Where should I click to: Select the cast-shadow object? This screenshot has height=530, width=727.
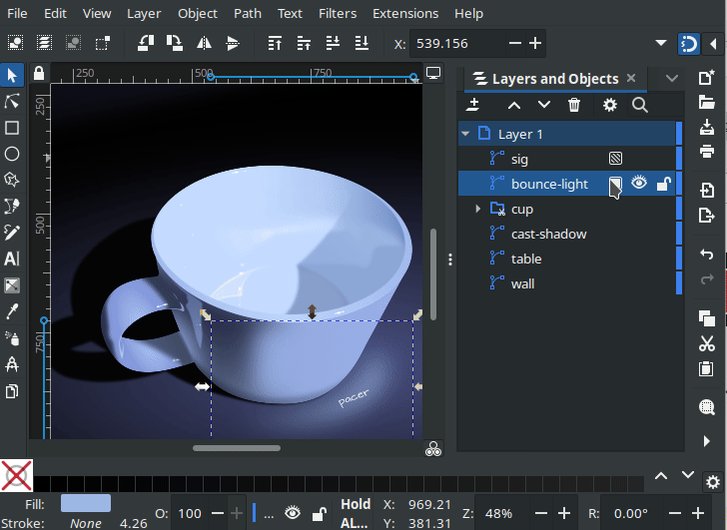pyautogui.click(x=548, y=234)
